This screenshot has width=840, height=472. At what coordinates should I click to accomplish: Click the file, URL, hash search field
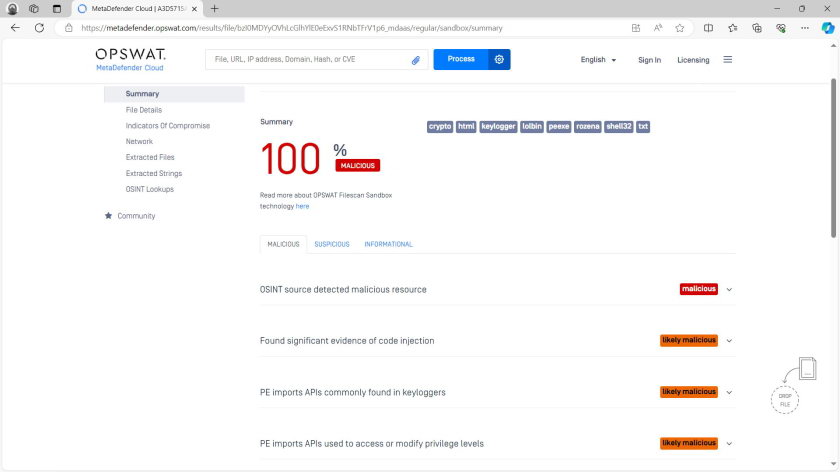point(305,60)
